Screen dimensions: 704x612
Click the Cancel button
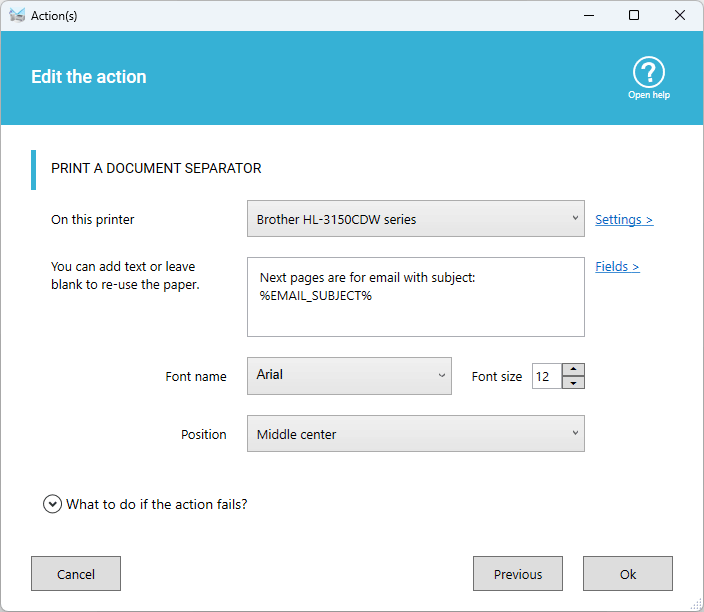pyautogui.click(x=76, y=574)
